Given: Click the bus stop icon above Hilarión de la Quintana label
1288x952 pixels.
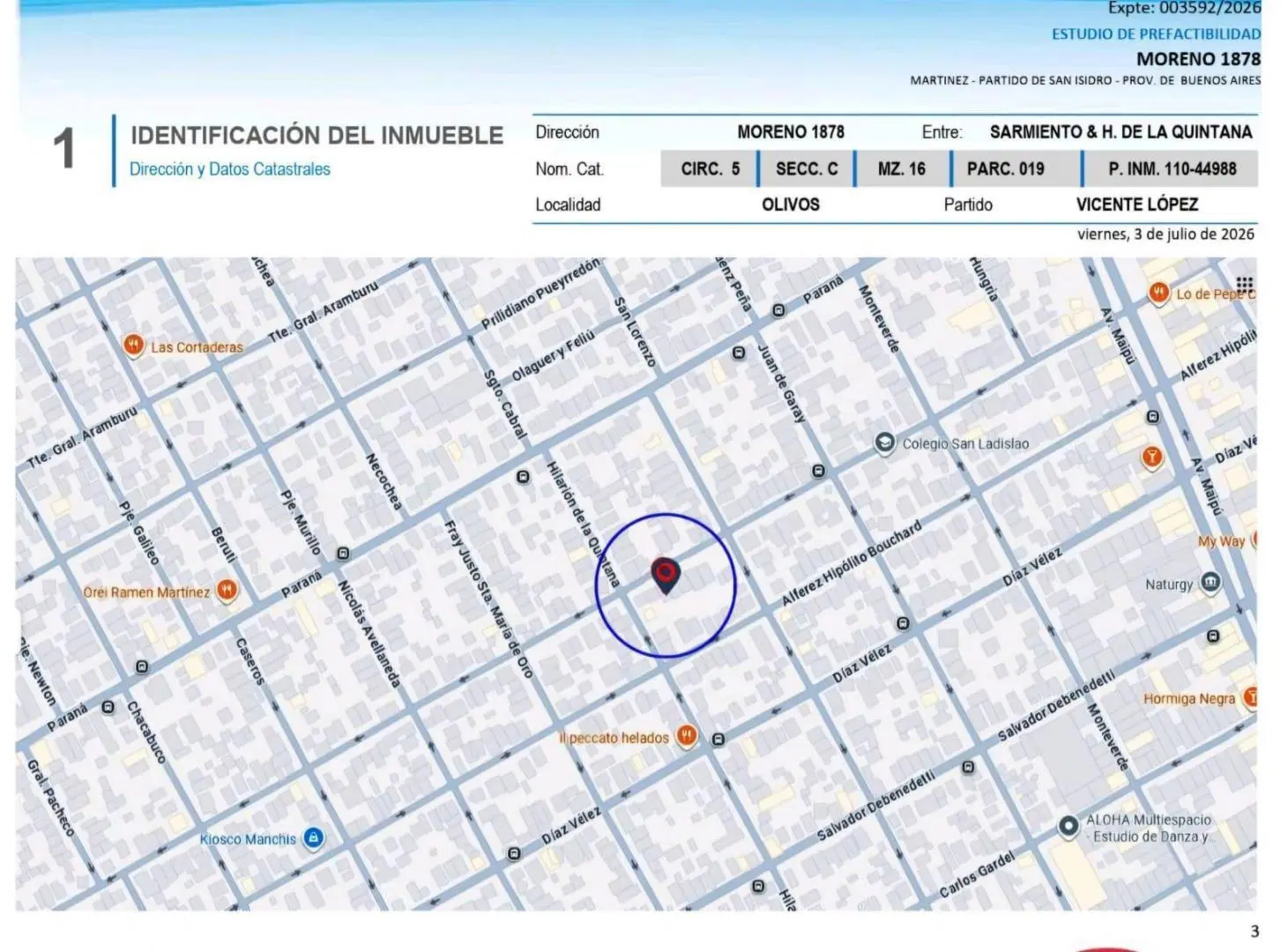Looking at the screenshot, I should click(523, 477).
